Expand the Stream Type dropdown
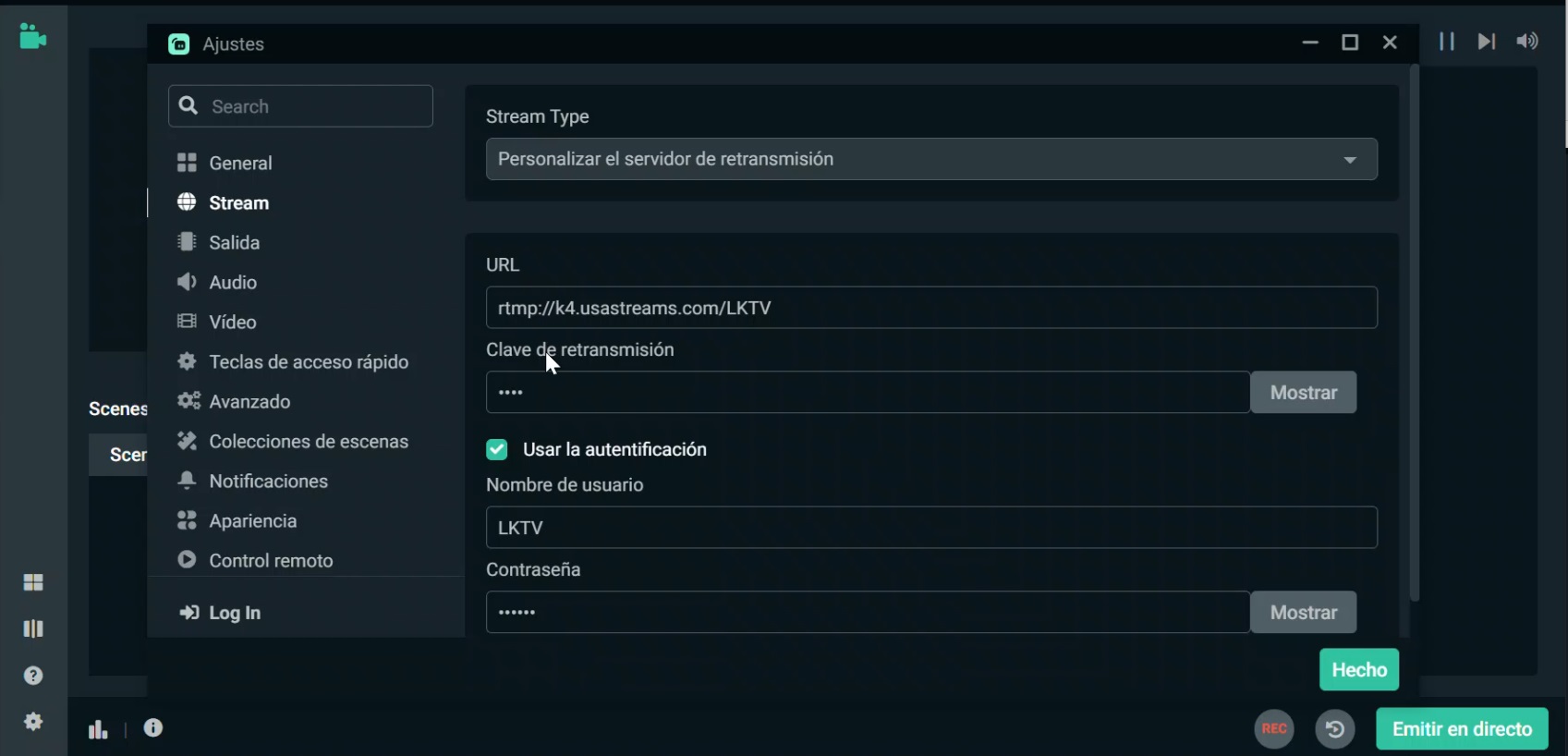The height and width of the screenshot is (756, 1568). pyautogui.click(x=931, y=159)
